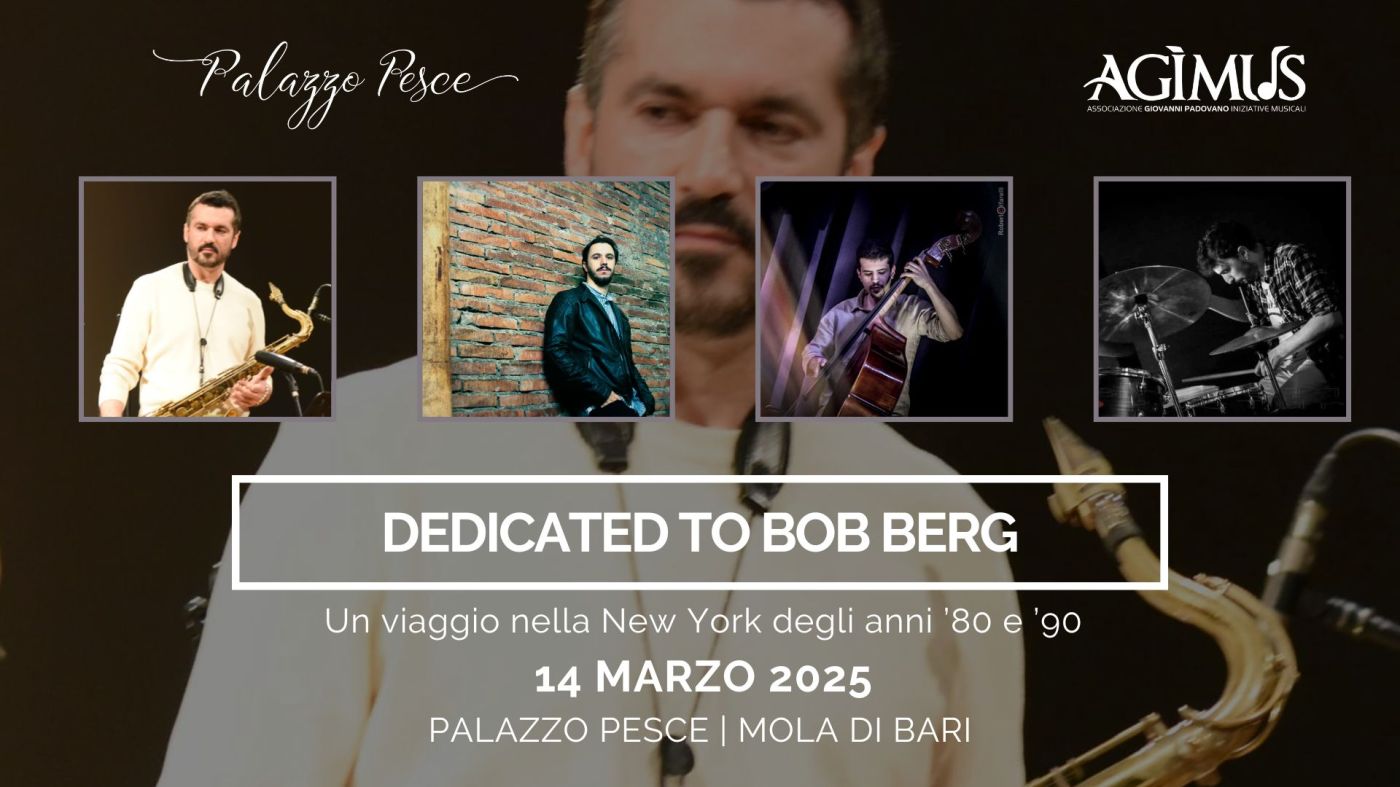This screenshot has height=787, width=1400.
Task: Click the 14 MARZO 2025 date text
Action: (703, 680)
